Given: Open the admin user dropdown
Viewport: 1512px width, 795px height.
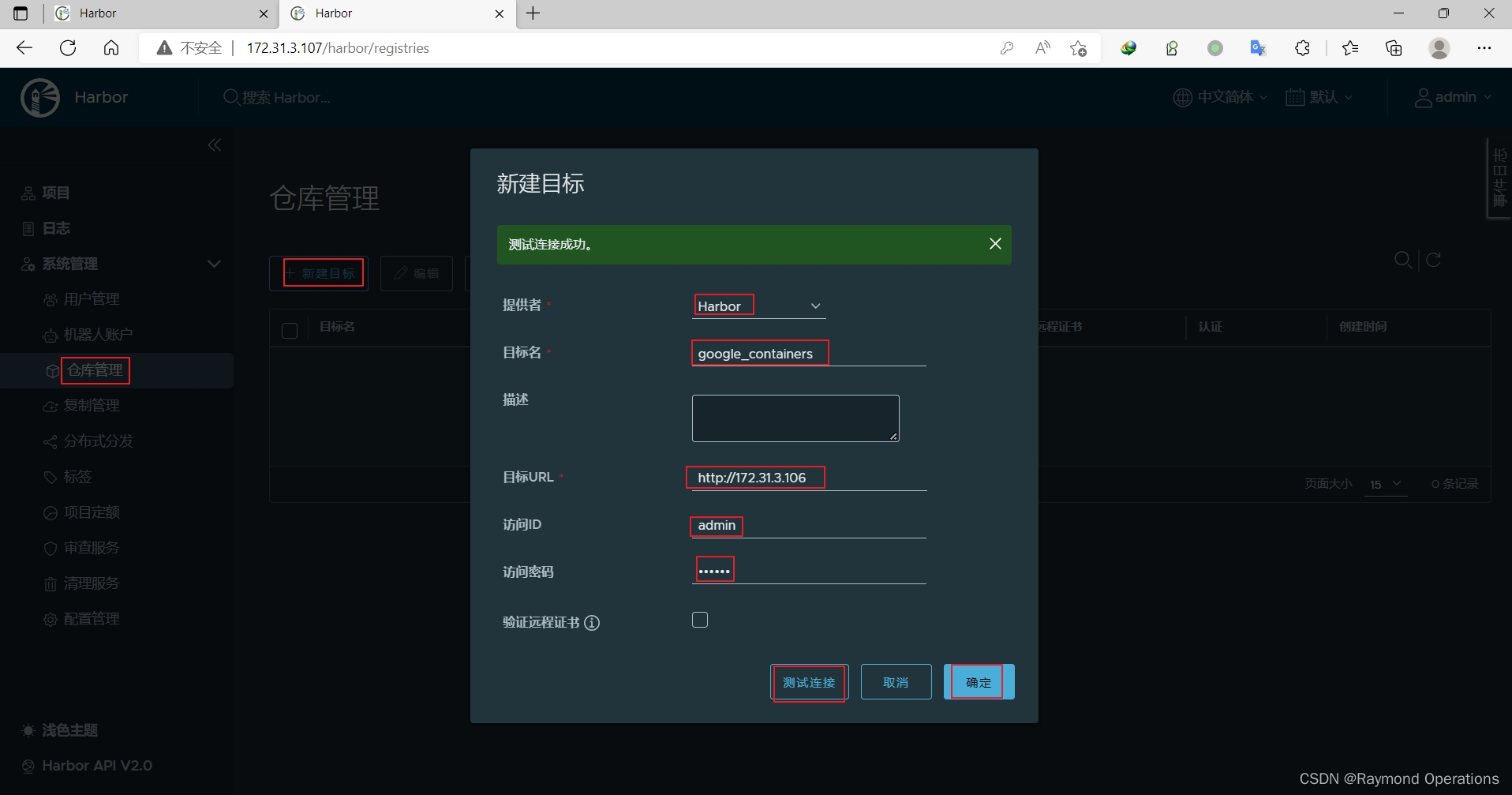Looking at the screenshot, I should coord(1452,97).
